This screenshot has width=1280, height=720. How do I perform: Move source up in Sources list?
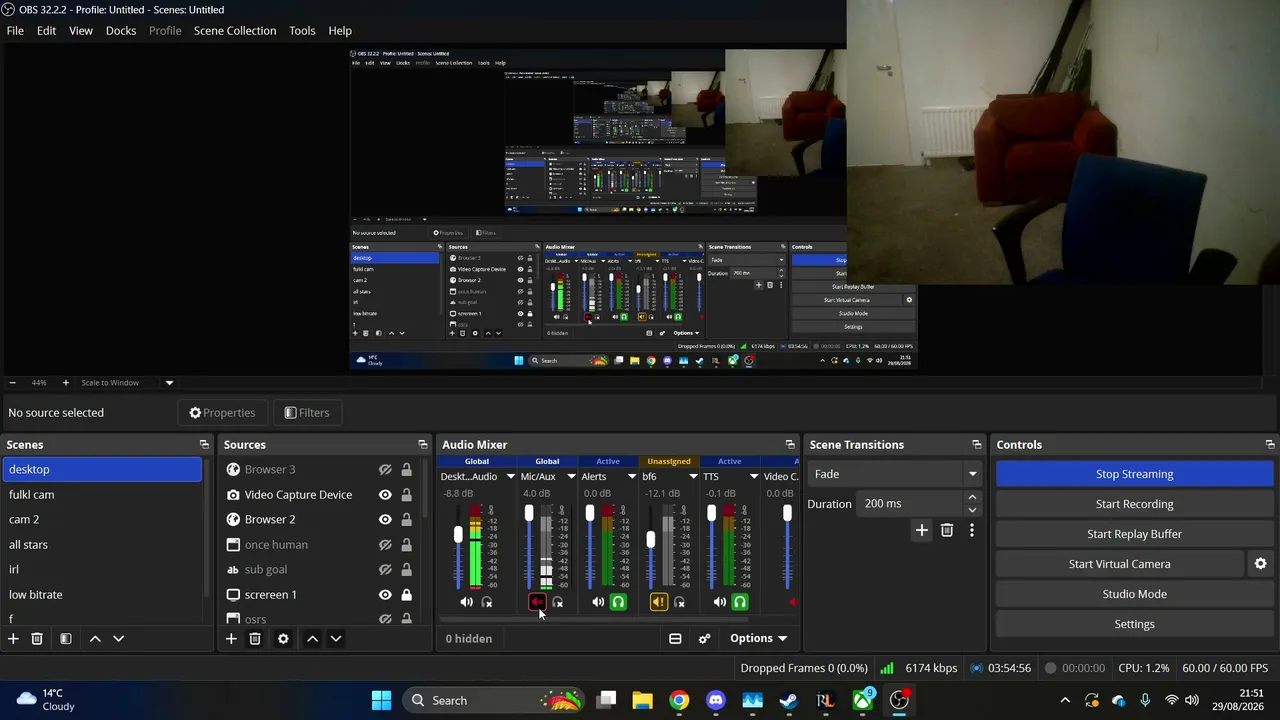[x=312, y=638]
